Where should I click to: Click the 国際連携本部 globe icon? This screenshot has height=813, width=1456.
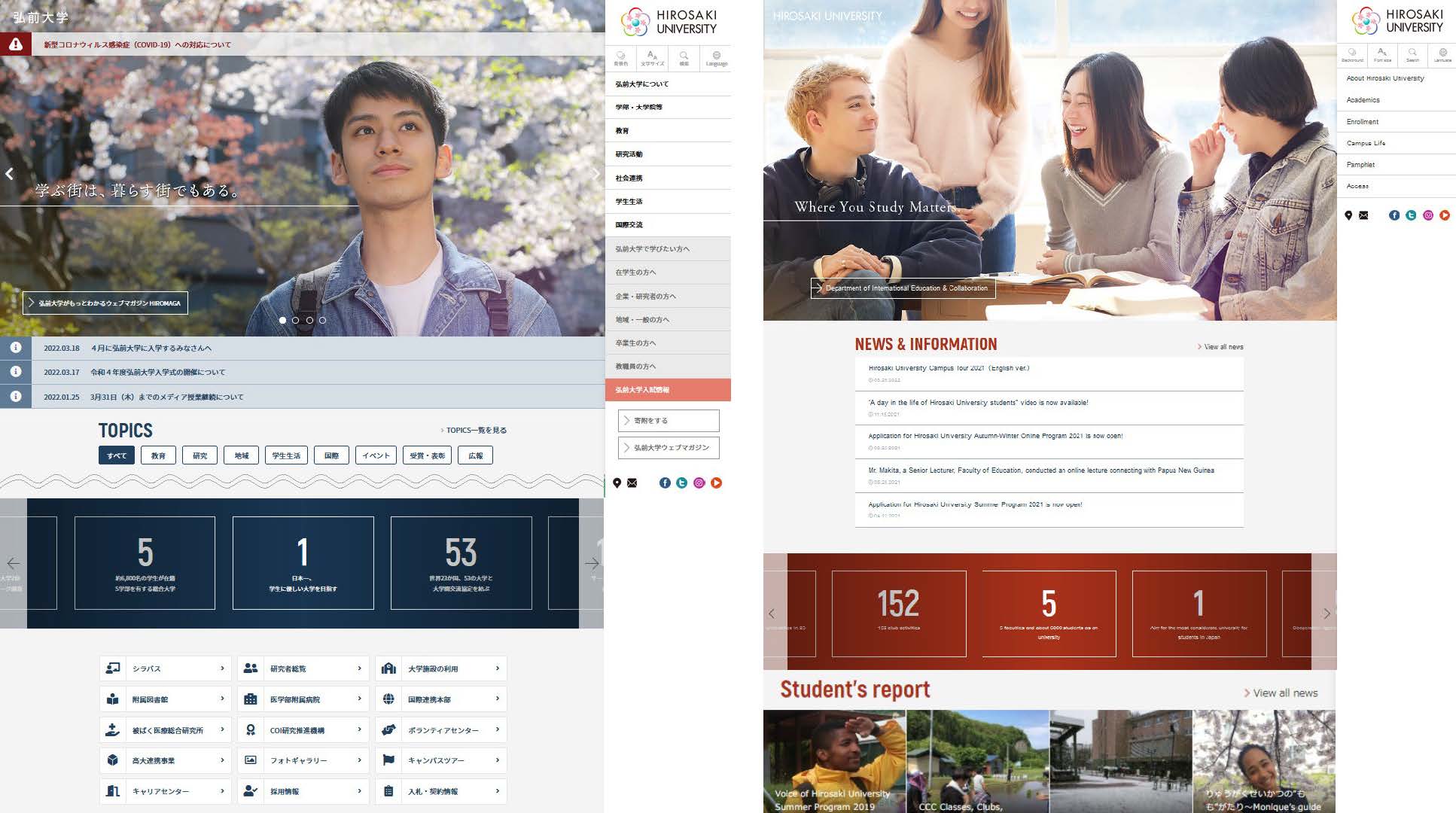click(x=388, y=699)
